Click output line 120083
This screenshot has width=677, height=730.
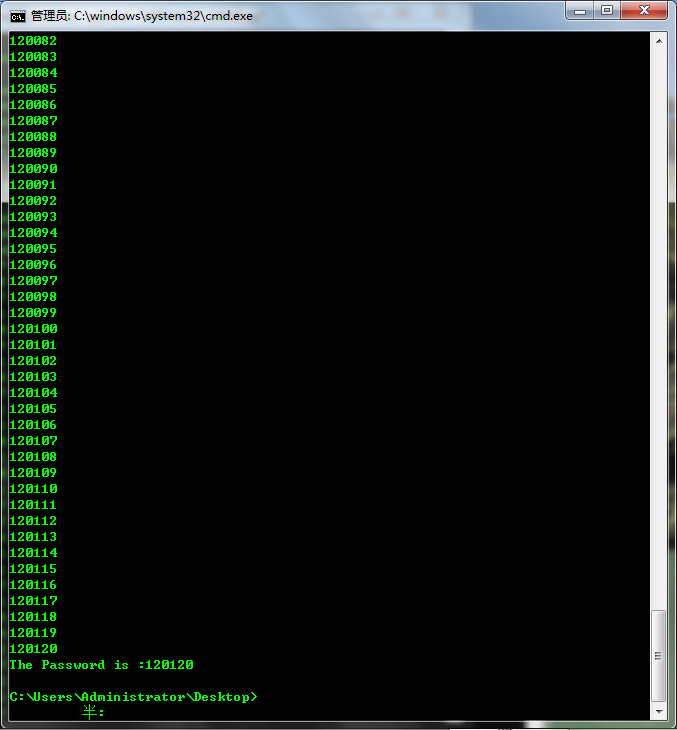33,57
